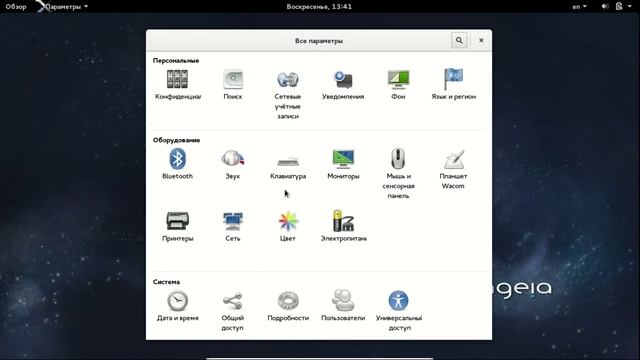Open the en keyboard layout dropdown
The height and width of the screenshot is (360, 640).
pos(579,7)
